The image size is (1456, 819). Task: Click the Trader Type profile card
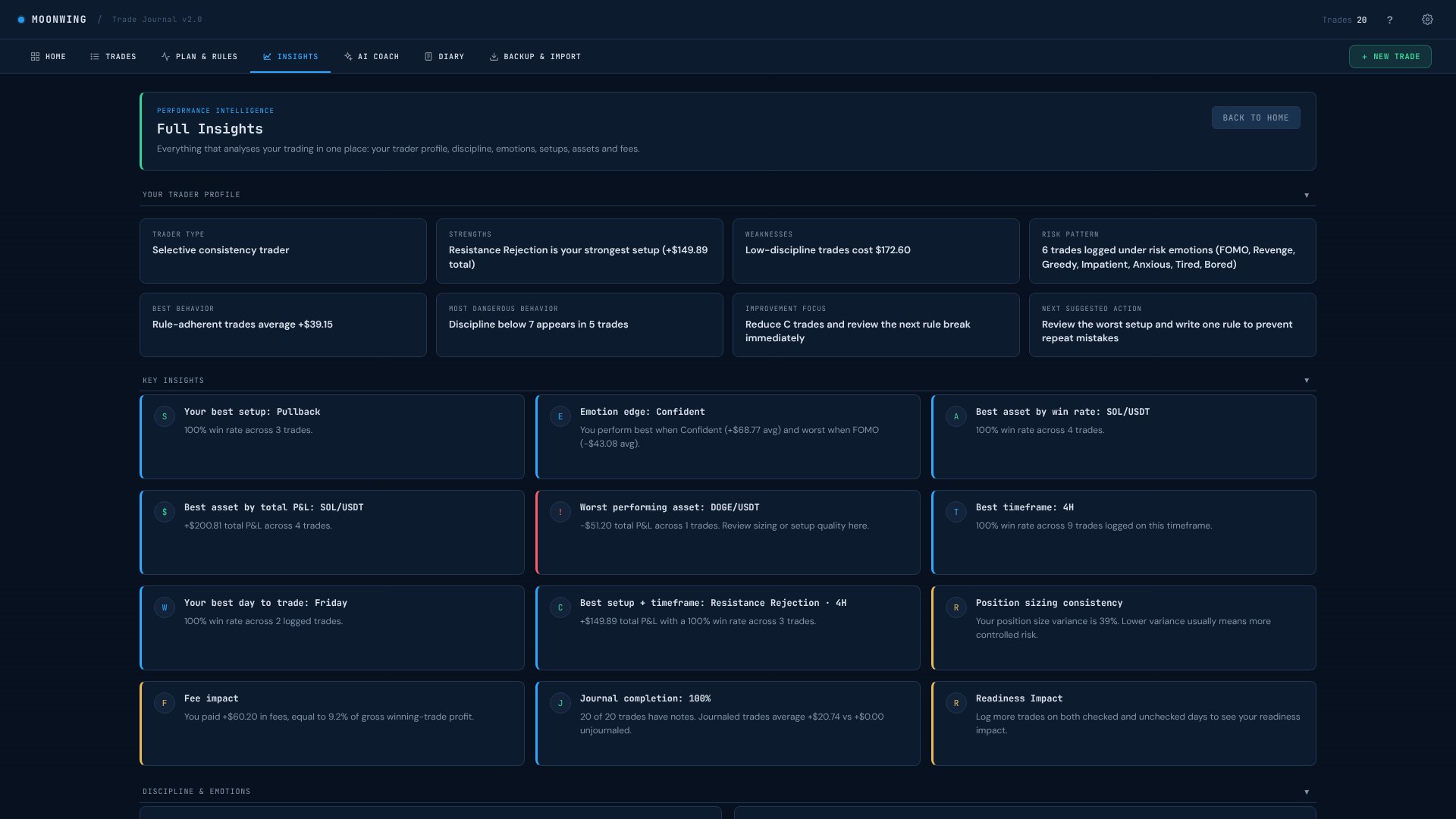283,251
